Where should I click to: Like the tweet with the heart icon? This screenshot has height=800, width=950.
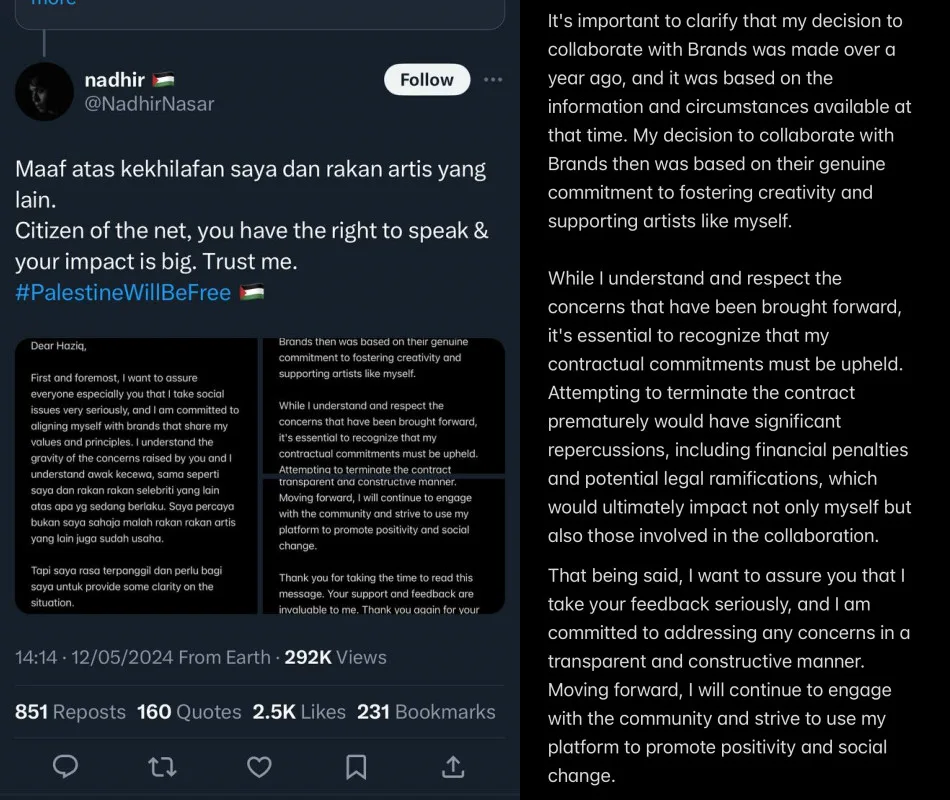[x=259, y=766]
